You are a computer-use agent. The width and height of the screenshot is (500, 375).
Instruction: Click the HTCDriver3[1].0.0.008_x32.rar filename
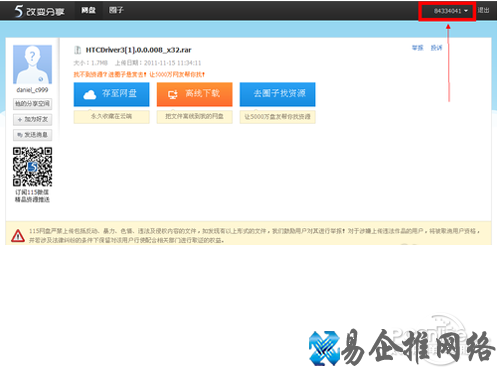point(138,50)
